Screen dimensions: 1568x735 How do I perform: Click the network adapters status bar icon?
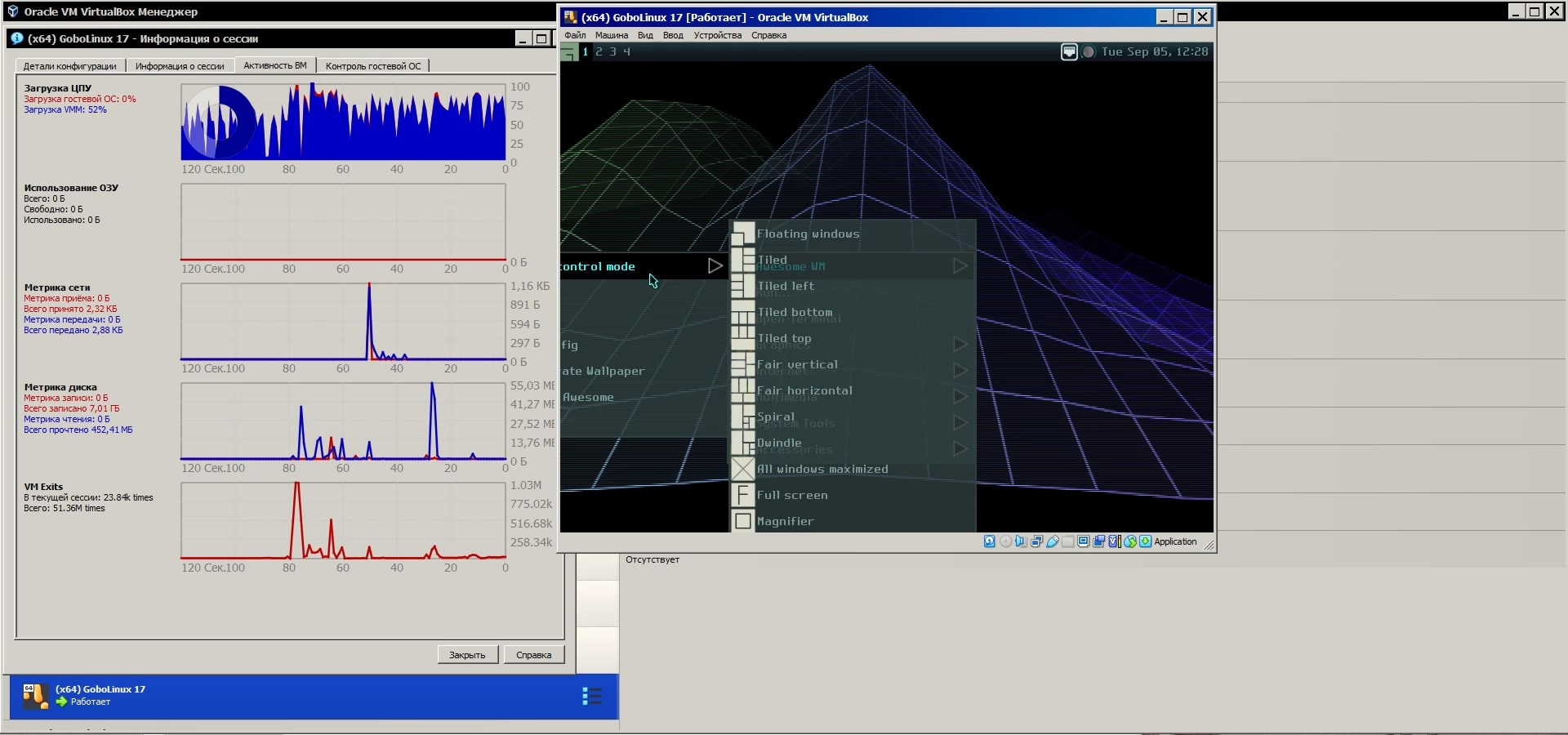click(1037, 541)
